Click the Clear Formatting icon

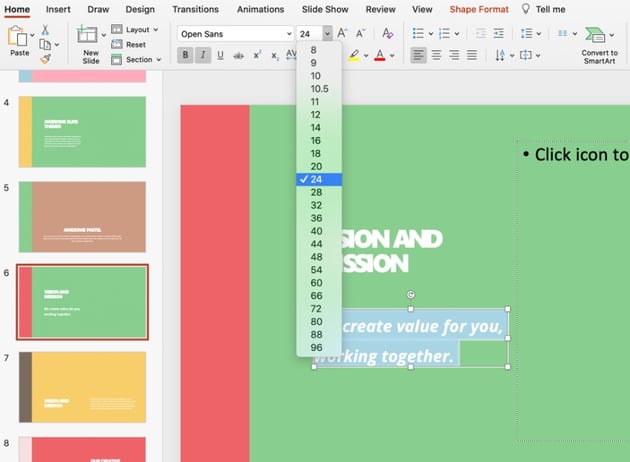click(388, 34)
